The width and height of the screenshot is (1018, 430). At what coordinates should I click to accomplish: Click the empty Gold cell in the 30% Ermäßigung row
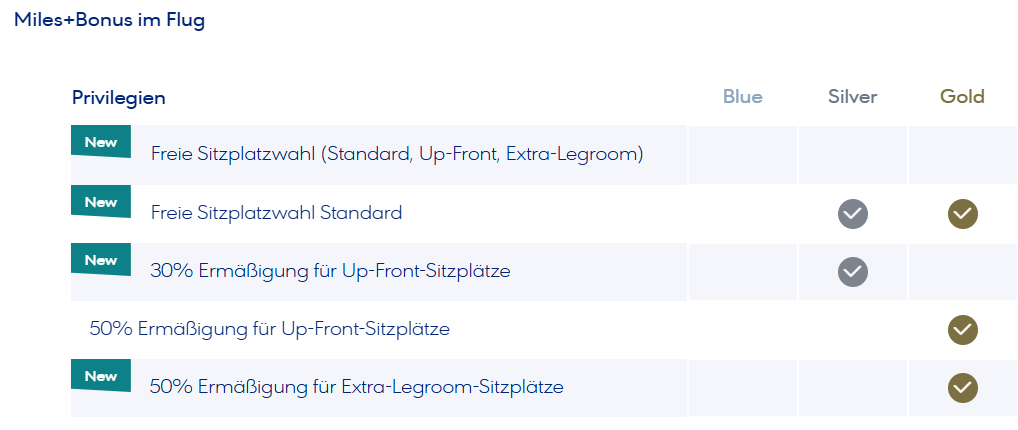tap(963, 271)
